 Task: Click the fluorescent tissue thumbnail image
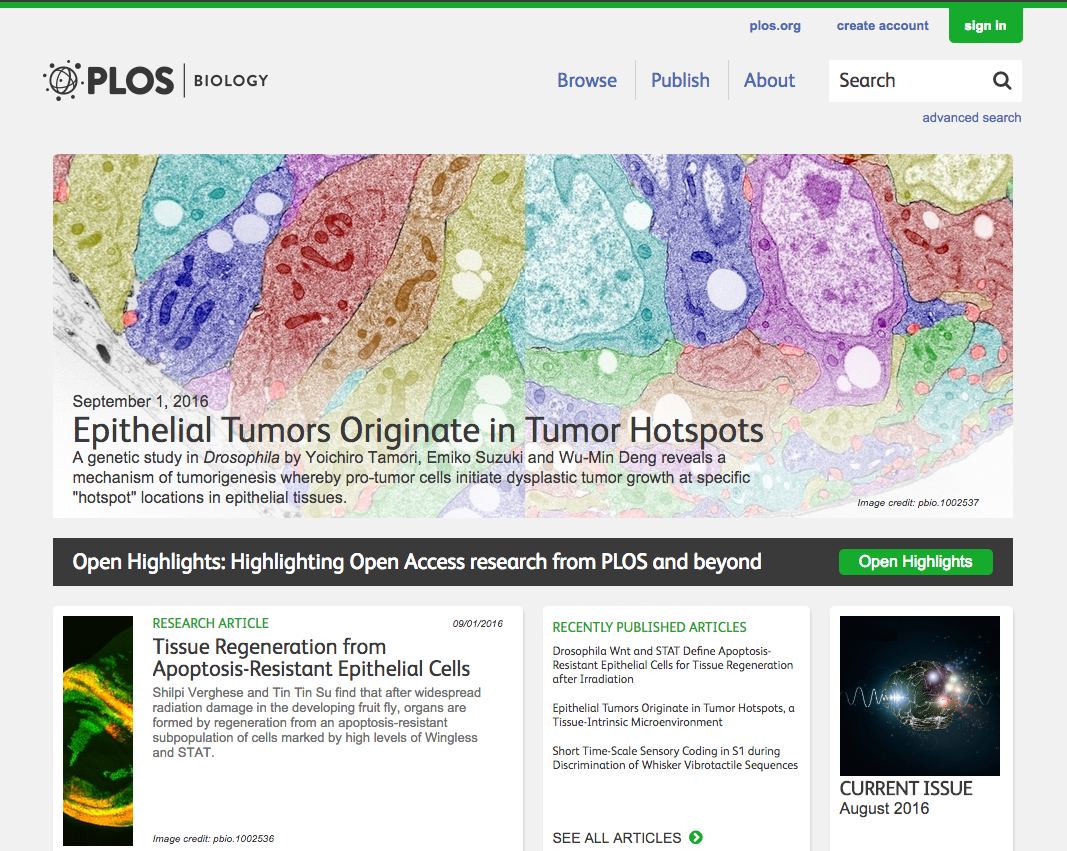coord(98,731)
